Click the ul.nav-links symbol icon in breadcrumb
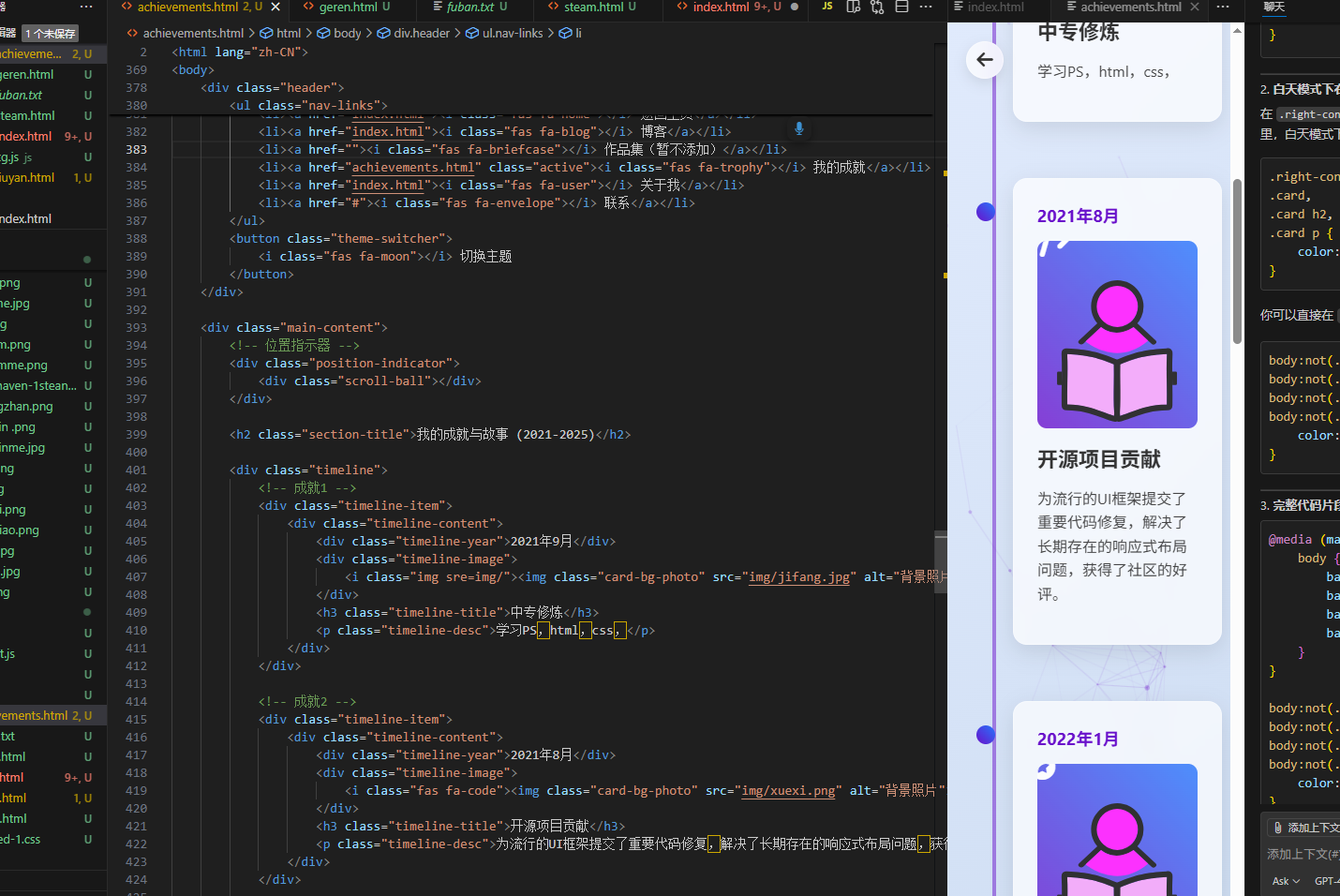 [x=473, y=33]
